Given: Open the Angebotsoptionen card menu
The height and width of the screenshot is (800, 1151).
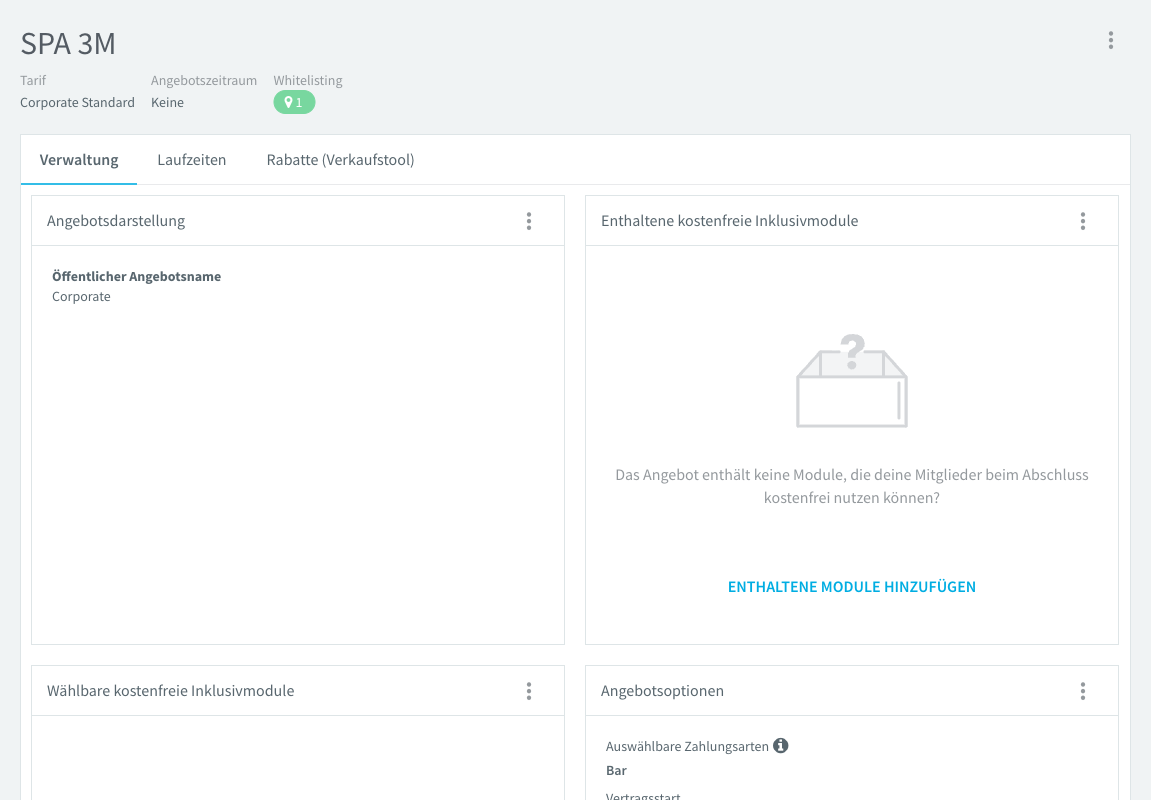Looking at the screenshot, I should coord(1083,691).
